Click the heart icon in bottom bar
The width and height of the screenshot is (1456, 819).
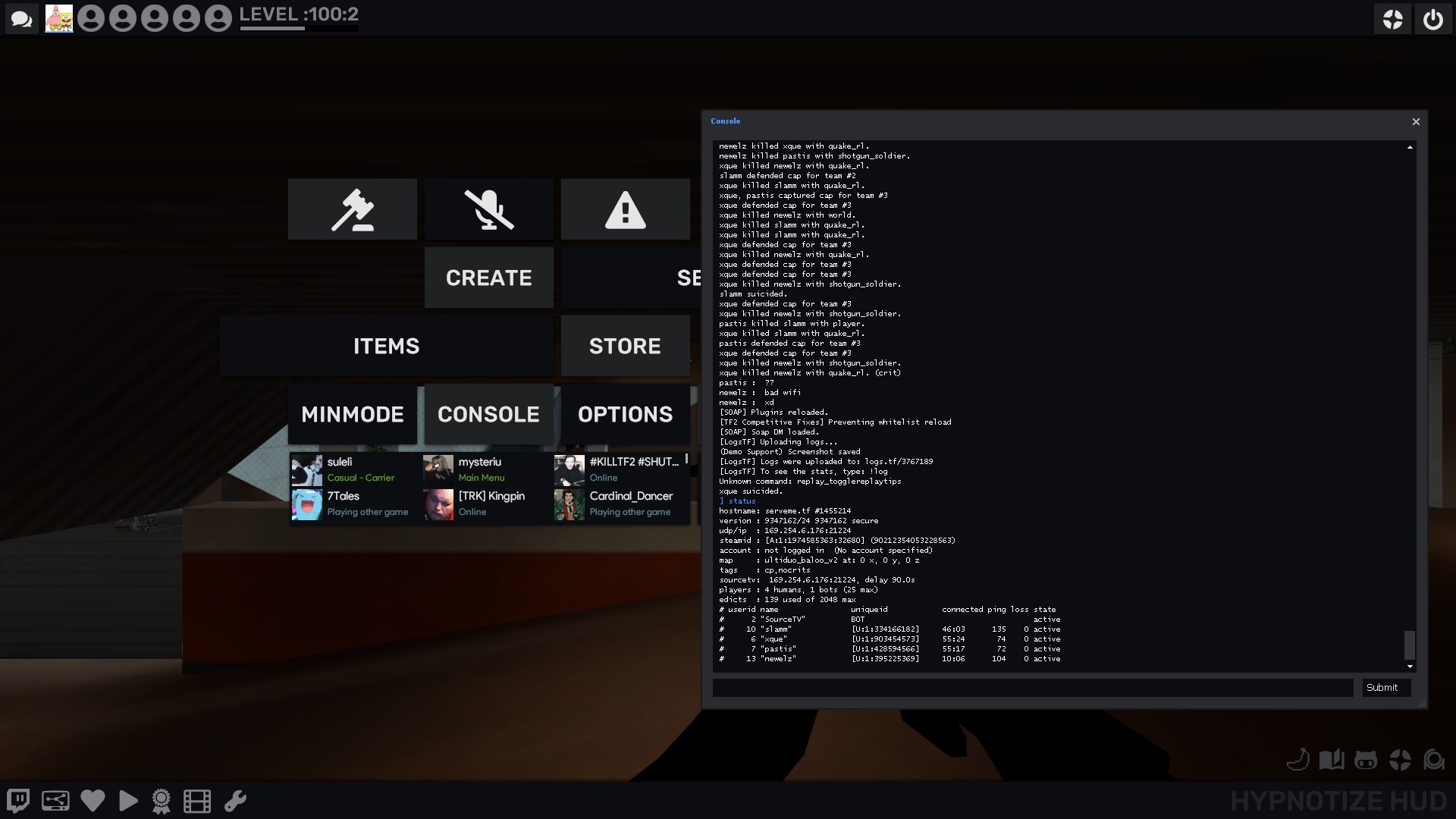[93, 801]
